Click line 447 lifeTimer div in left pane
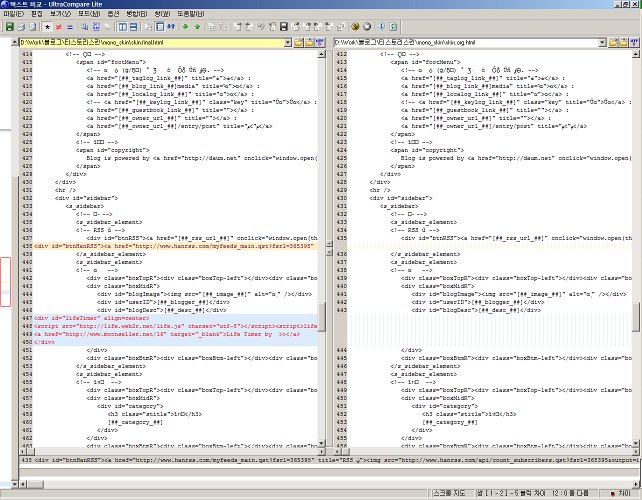 pyautogui.click(x=174, y=318)
